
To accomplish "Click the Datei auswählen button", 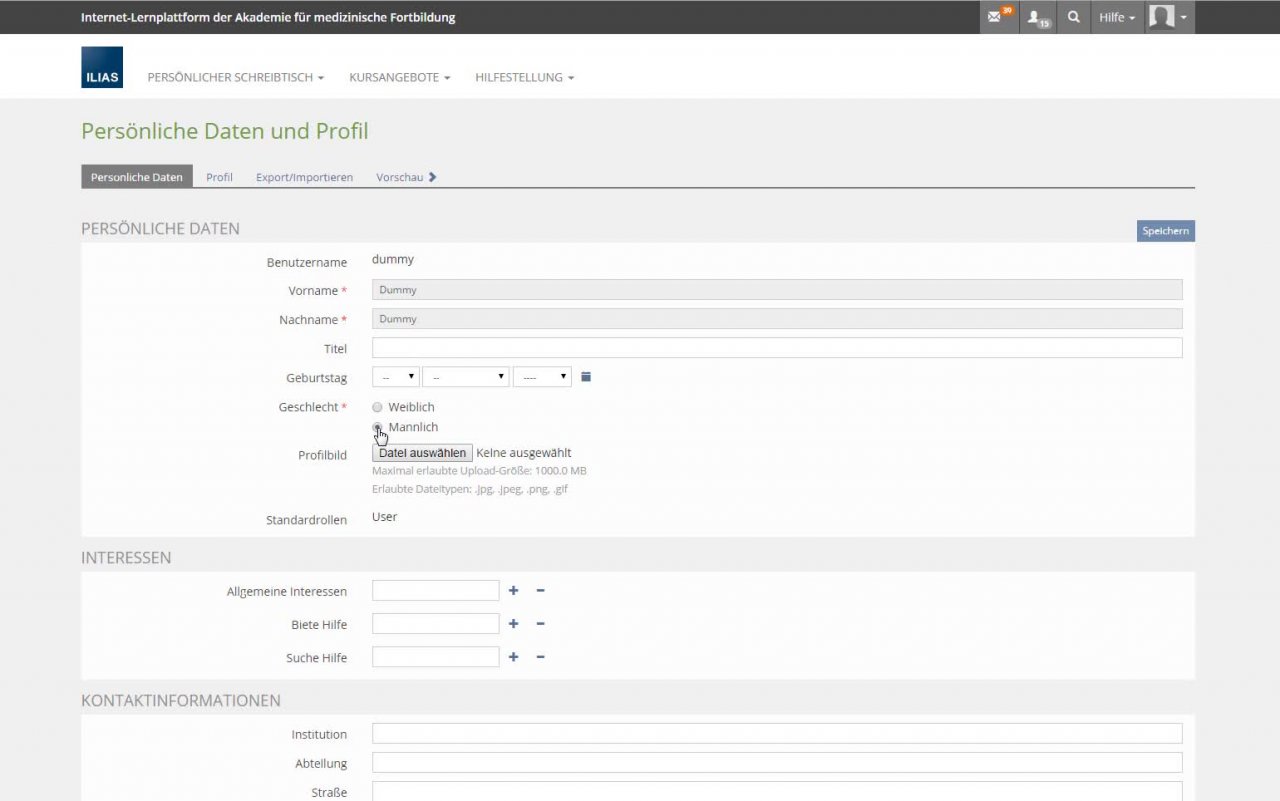I will click(x=422, y=453).
